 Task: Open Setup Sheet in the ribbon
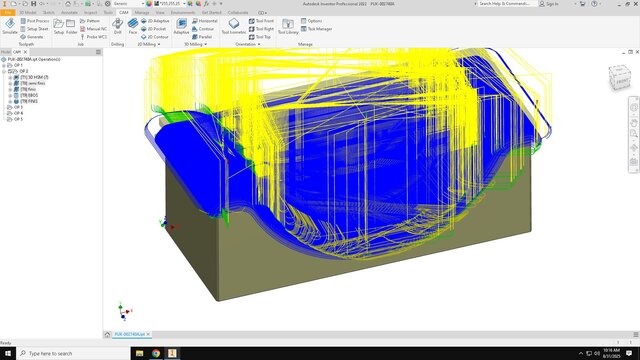coord(34,29)
